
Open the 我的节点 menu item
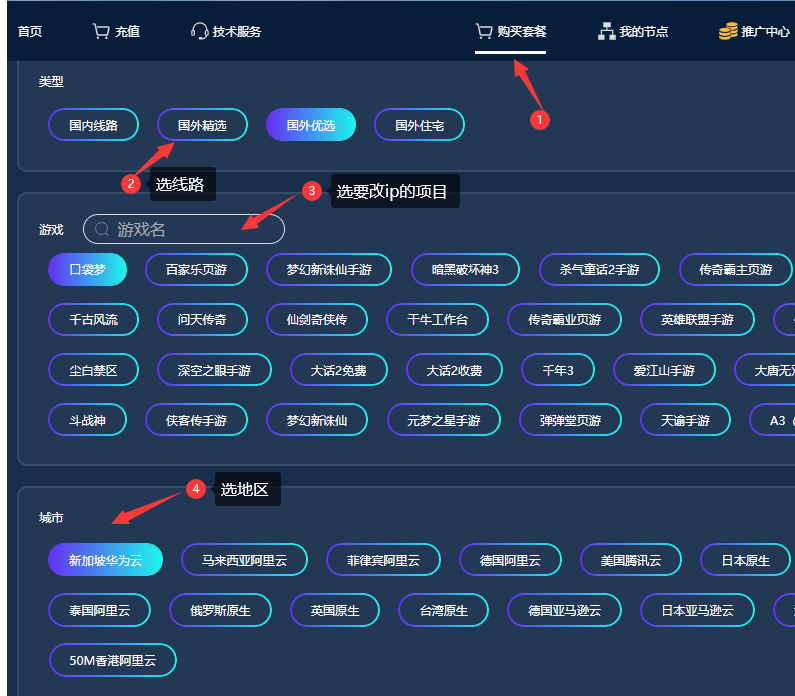click(643, 31)
